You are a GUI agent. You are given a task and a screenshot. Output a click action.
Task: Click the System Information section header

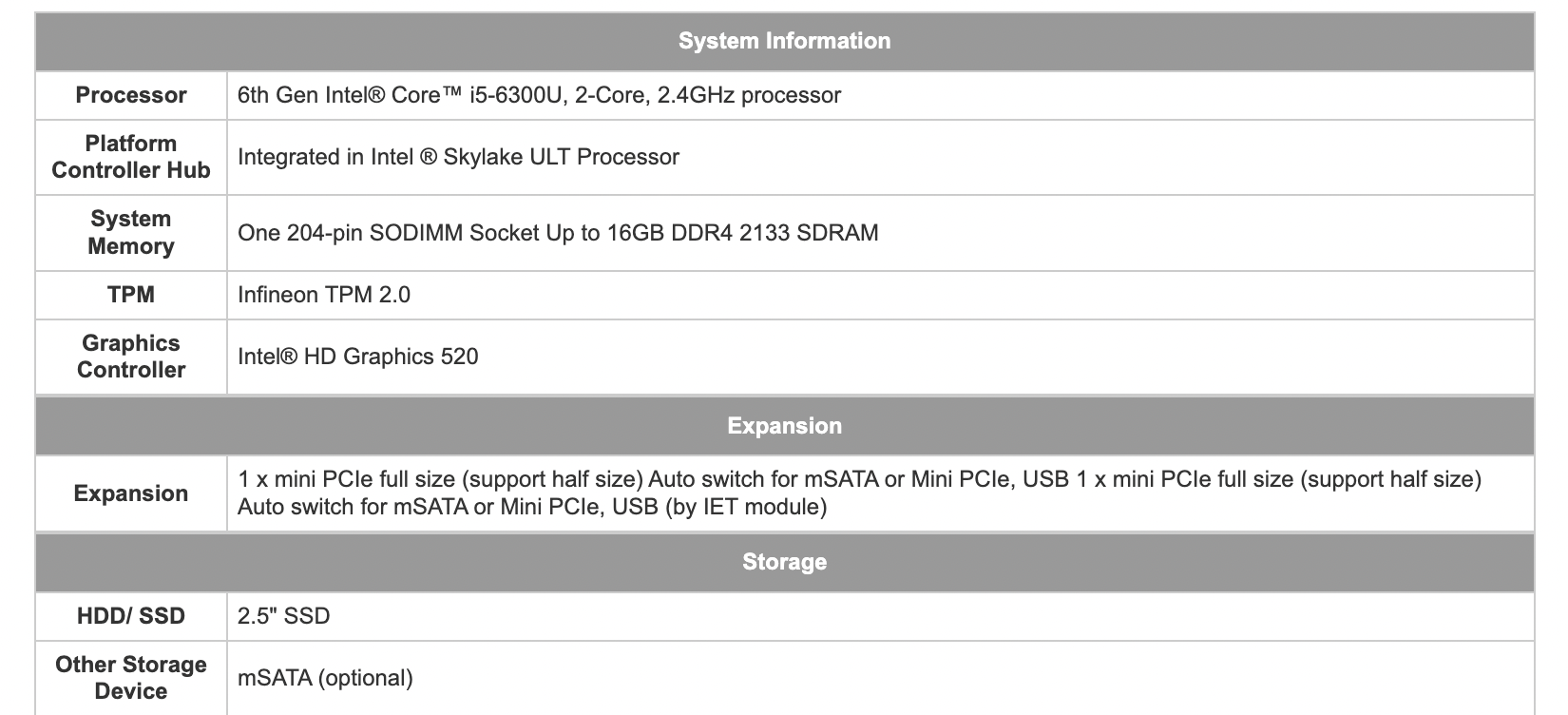784,41
